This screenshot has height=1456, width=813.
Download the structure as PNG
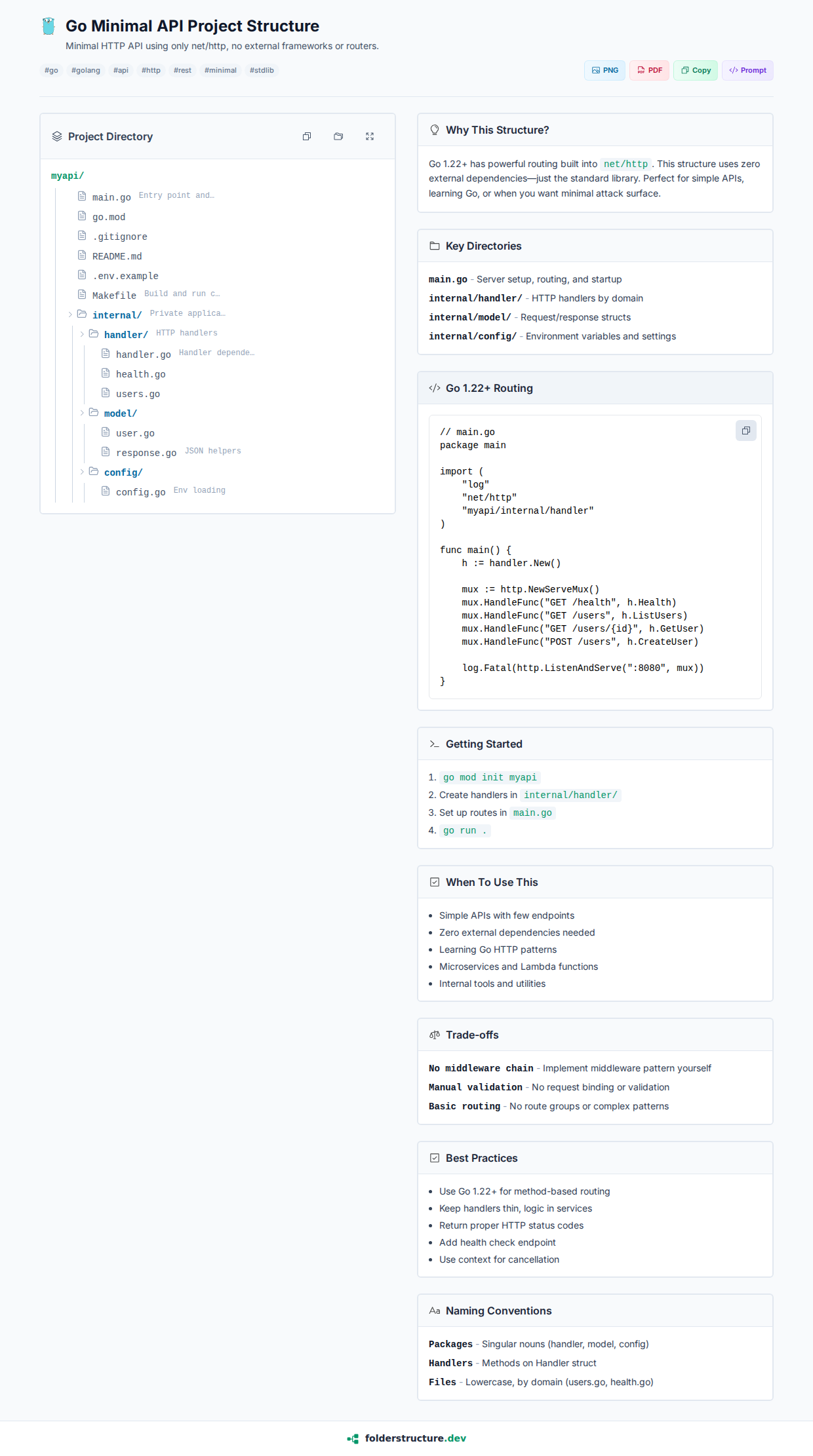[605, 70]
